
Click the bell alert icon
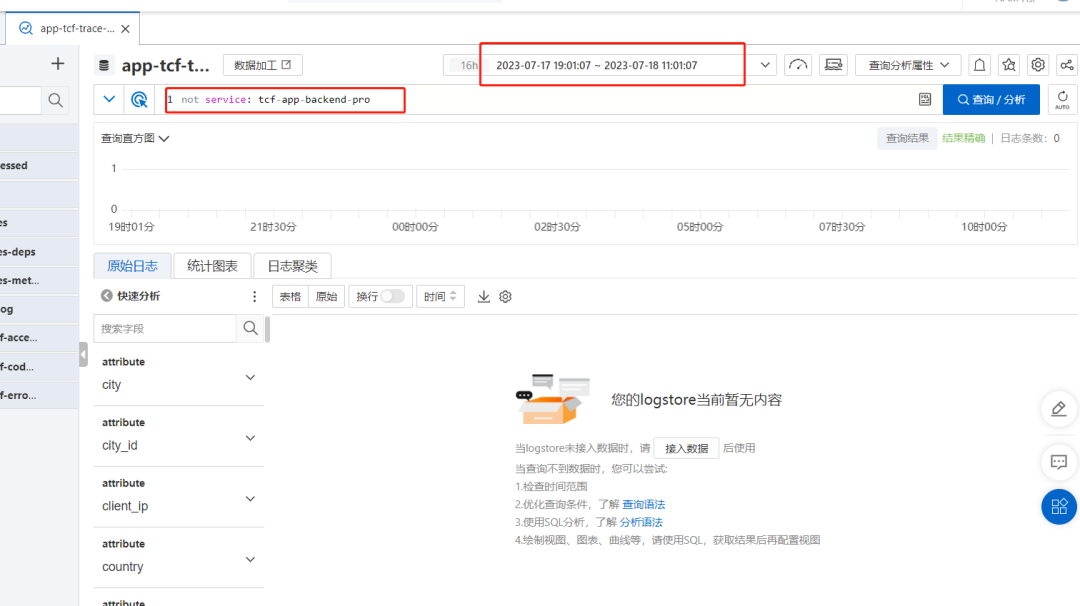click(x=979, y=65)
